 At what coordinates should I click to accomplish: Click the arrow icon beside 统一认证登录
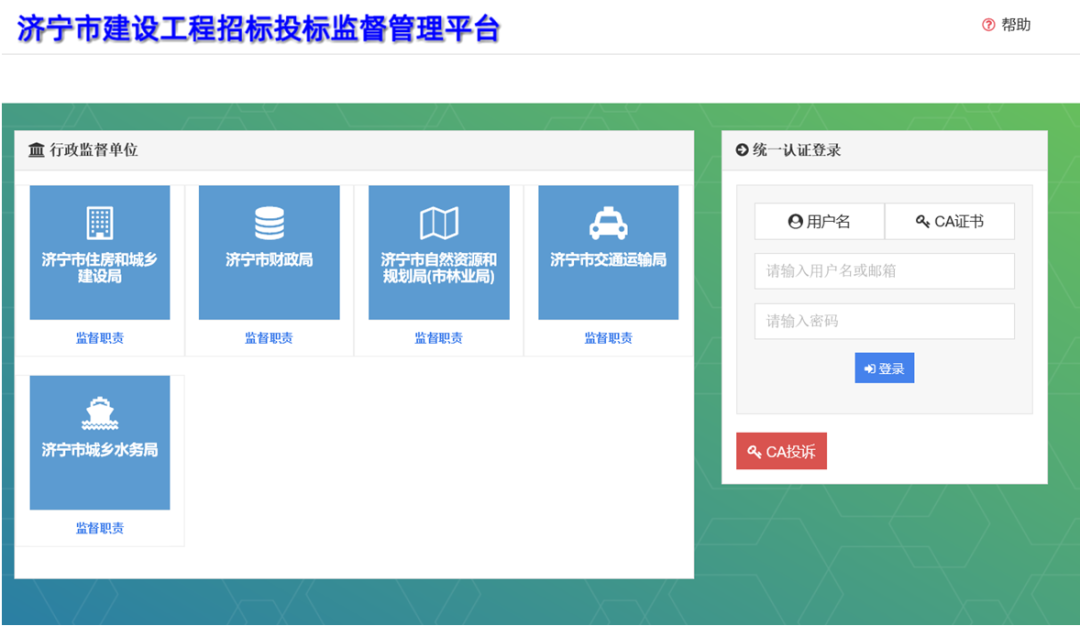click(742, 149)
